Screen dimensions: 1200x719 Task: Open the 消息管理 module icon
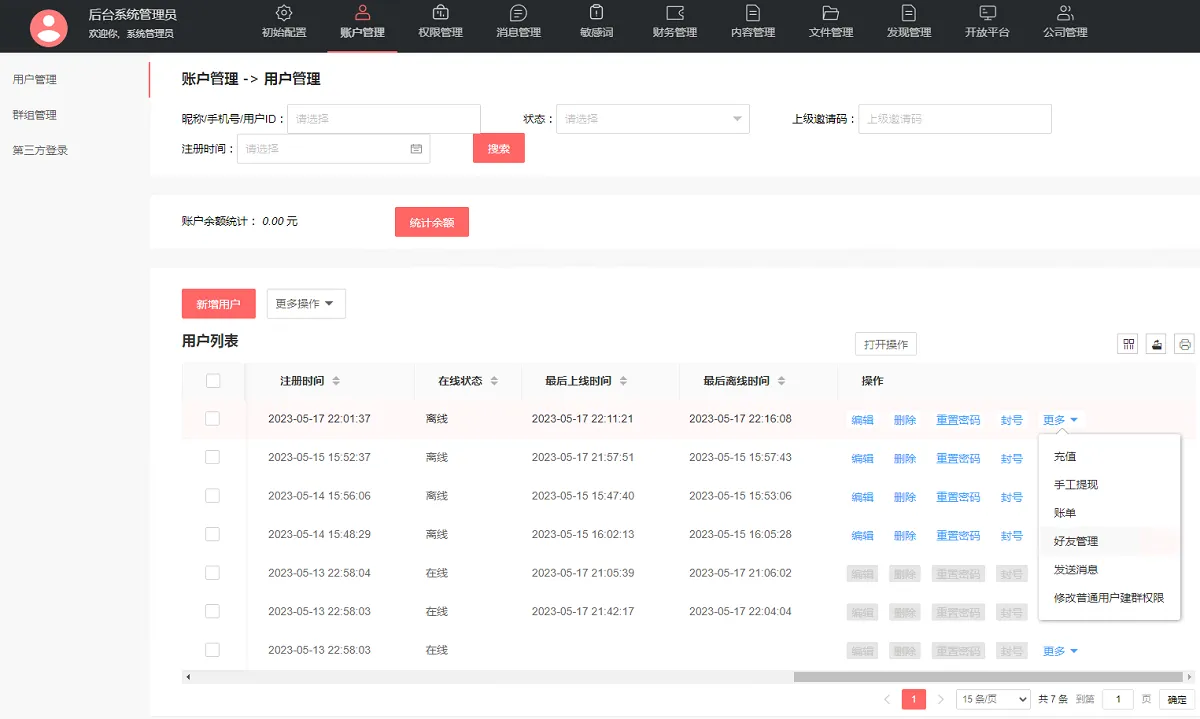(517, 16)
